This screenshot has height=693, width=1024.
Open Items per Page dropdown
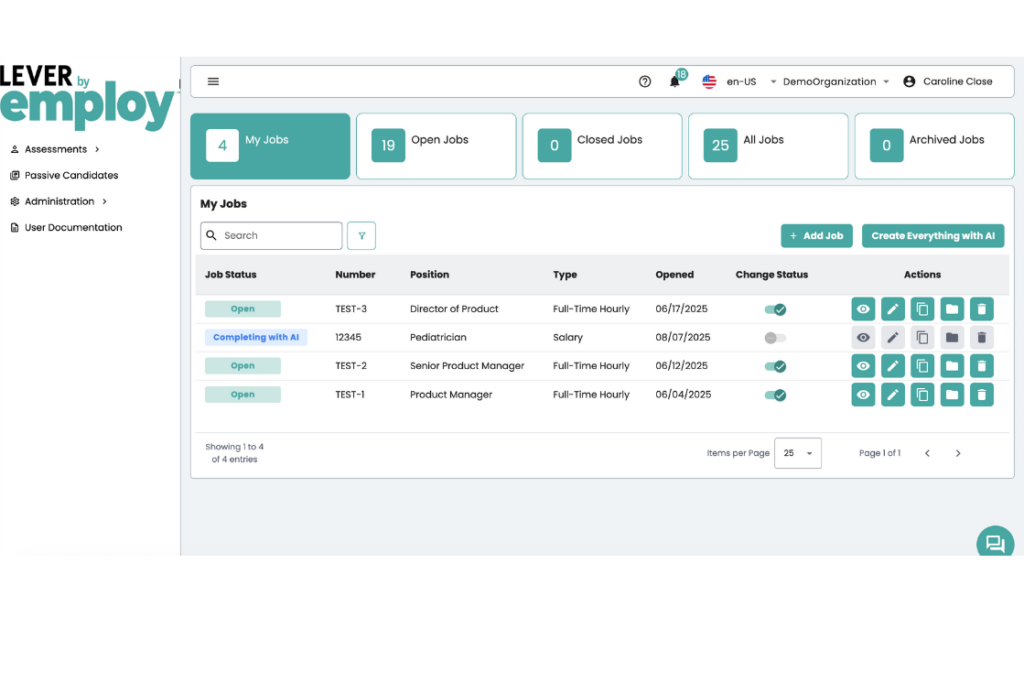pyautogui.click(x=798, y=453)
